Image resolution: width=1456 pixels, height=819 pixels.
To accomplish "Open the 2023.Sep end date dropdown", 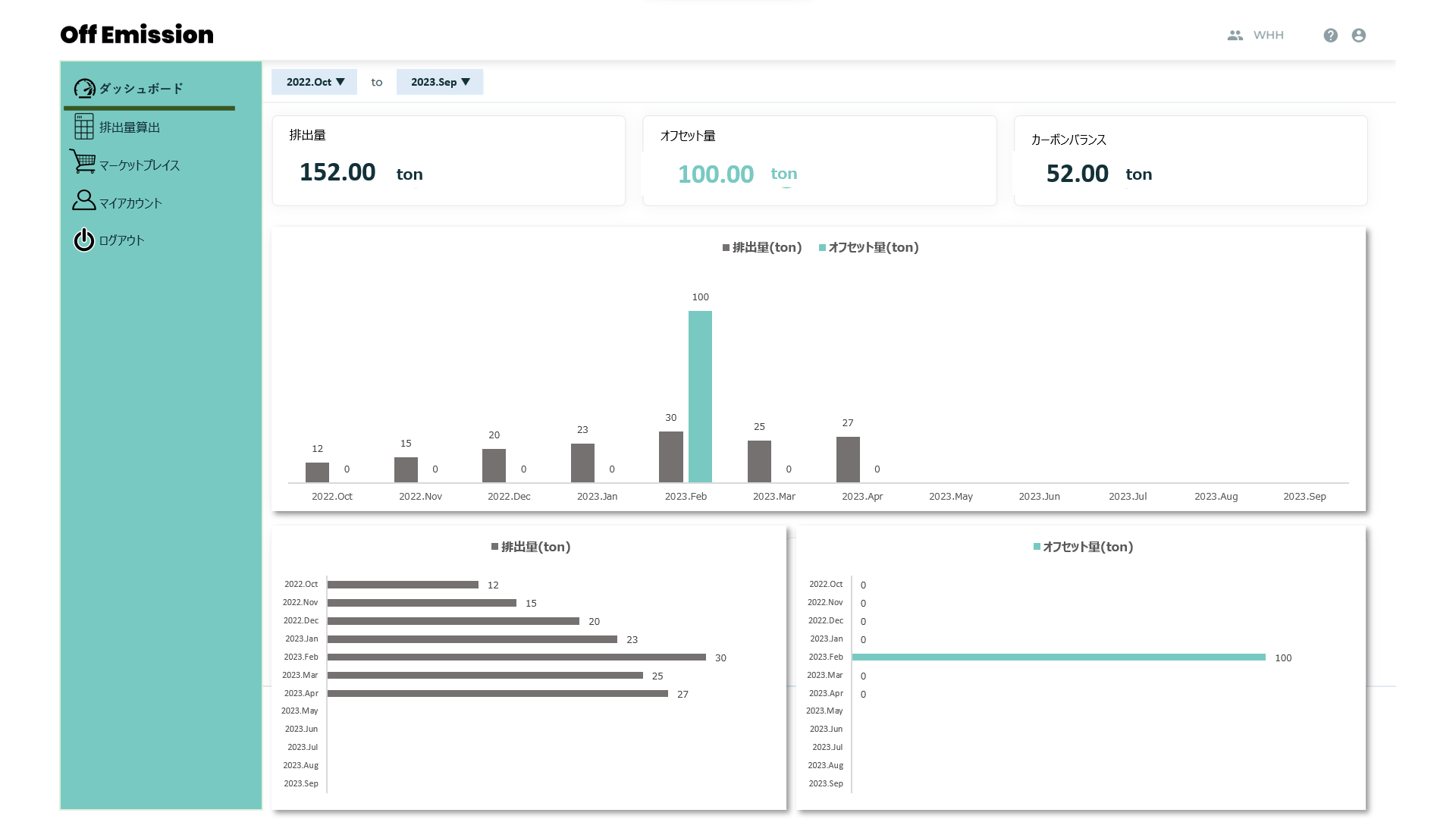I will 440,82.
